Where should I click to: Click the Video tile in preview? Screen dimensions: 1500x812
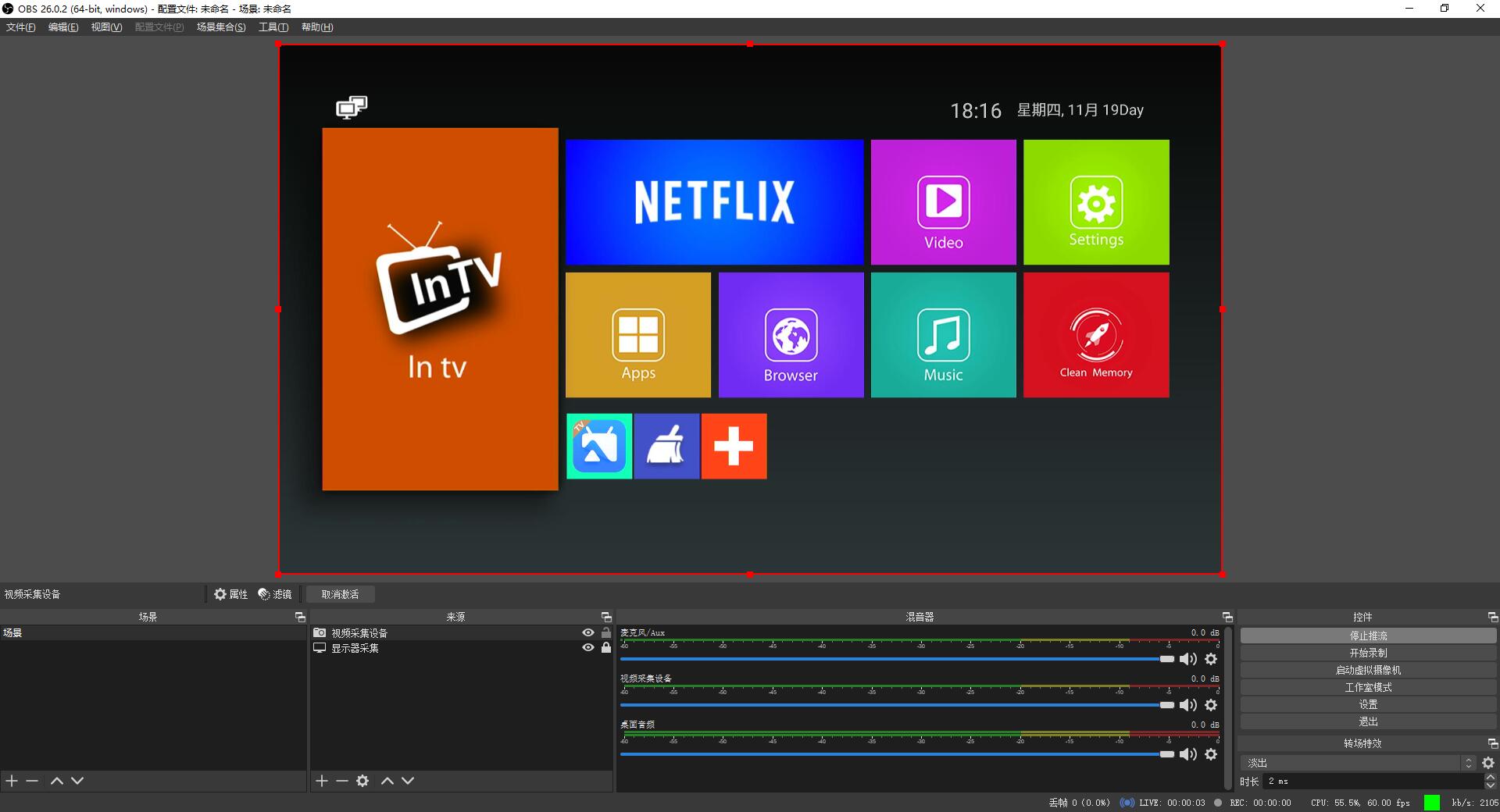click(943, 202)
